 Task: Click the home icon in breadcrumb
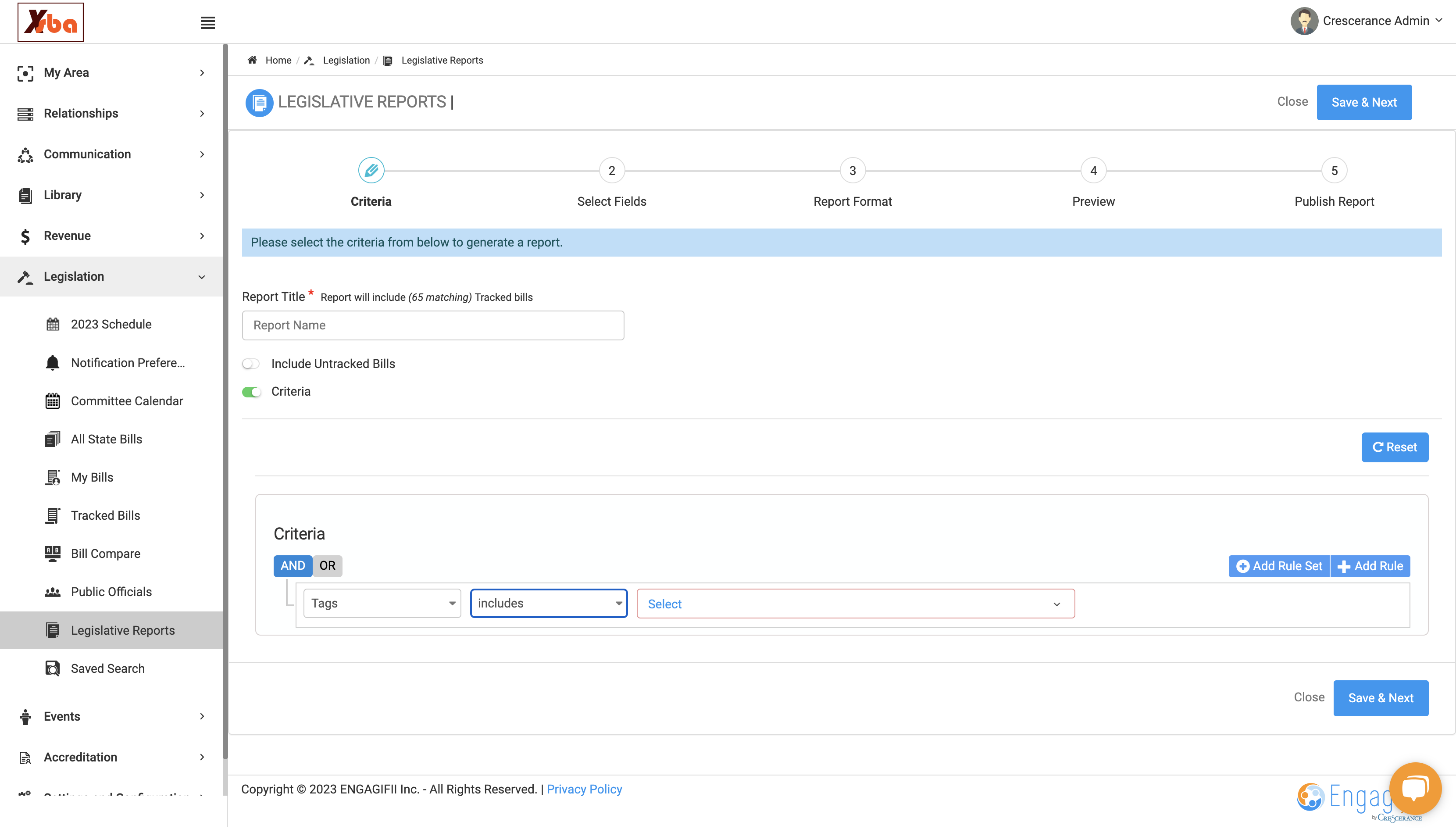[252, 60]
